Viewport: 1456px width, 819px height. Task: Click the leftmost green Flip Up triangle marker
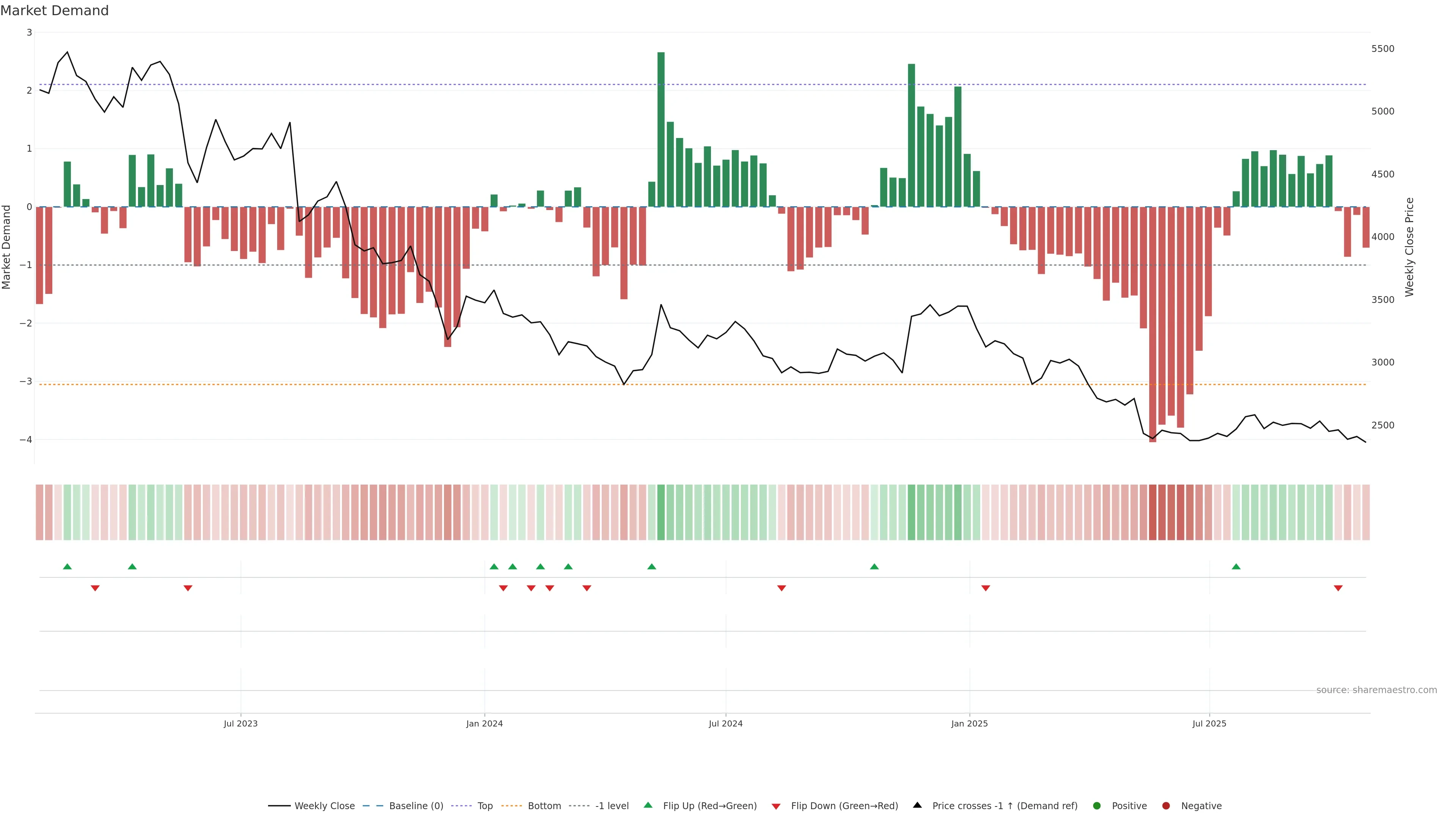pyautogui.click(x=67, y=566)
